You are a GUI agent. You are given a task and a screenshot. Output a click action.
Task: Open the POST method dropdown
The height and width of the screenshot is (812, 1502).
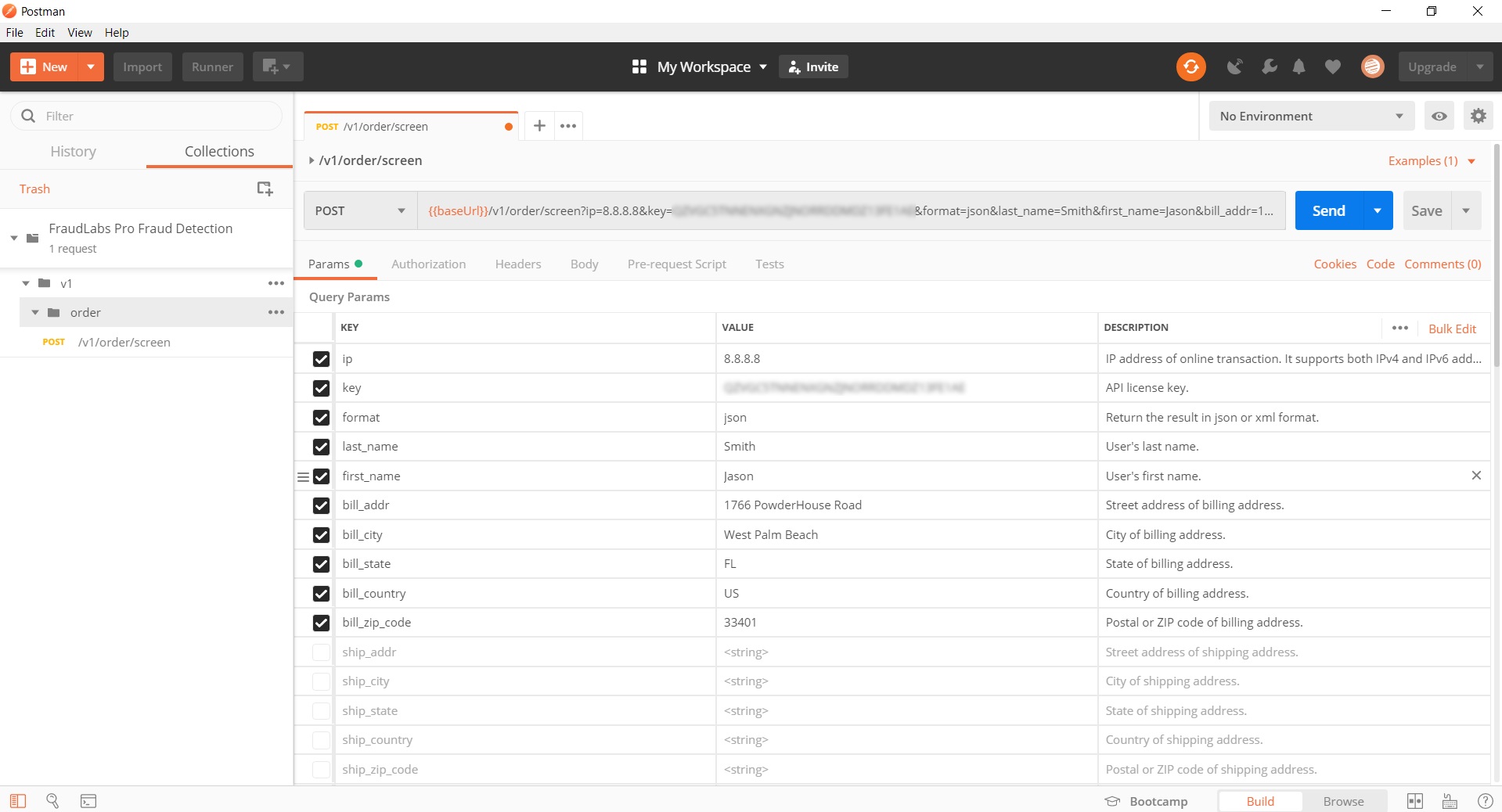click(360, 210)
